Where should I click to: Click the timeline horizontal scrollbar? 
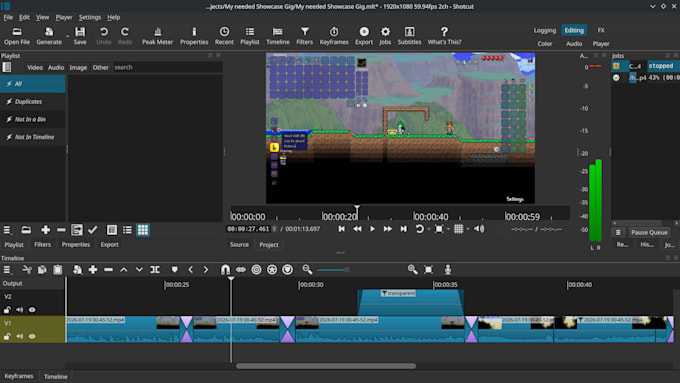click(326, 366)
